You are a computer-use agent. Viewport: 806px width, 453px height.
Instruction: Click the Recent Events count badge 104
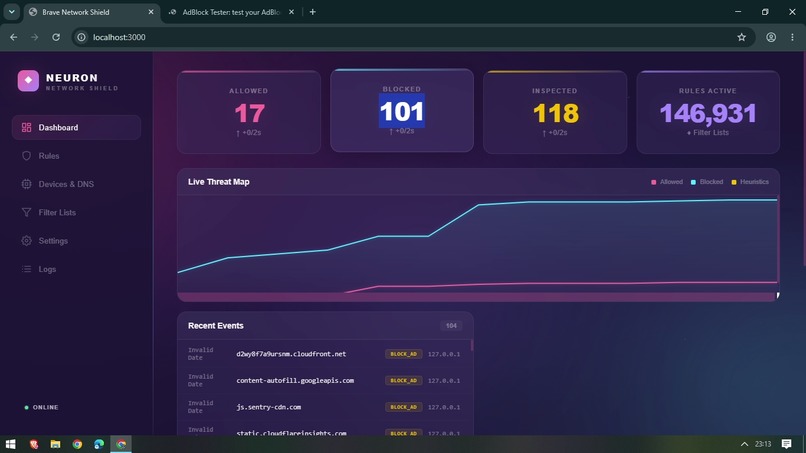point(451,325)
